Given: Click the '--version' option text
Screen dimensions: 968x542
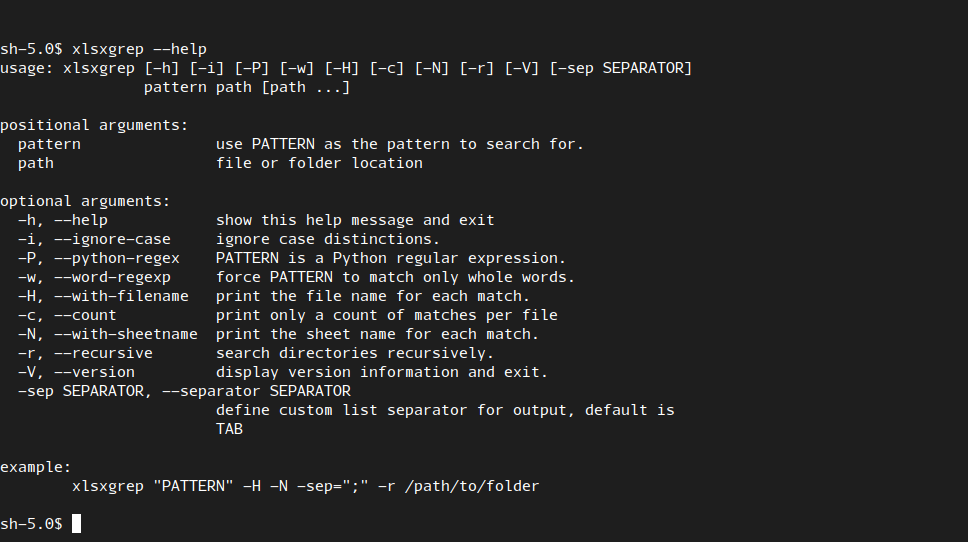Looking at the screenshot, I should [94, 372].
